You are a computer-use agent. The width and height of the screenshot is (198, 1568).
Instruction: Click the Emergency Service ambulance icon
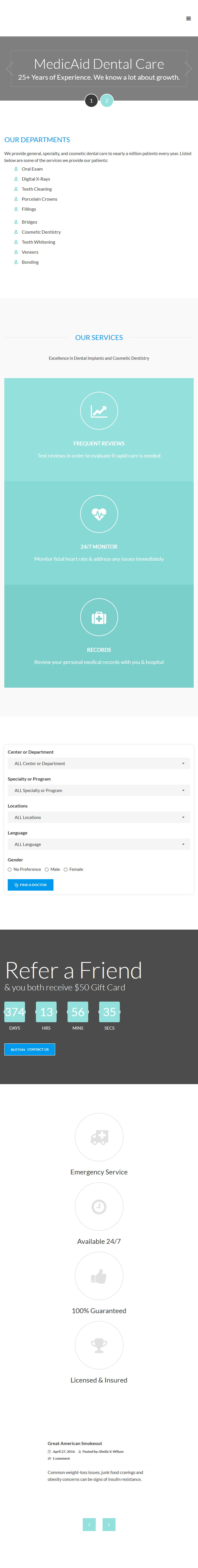coord(99,1137)
